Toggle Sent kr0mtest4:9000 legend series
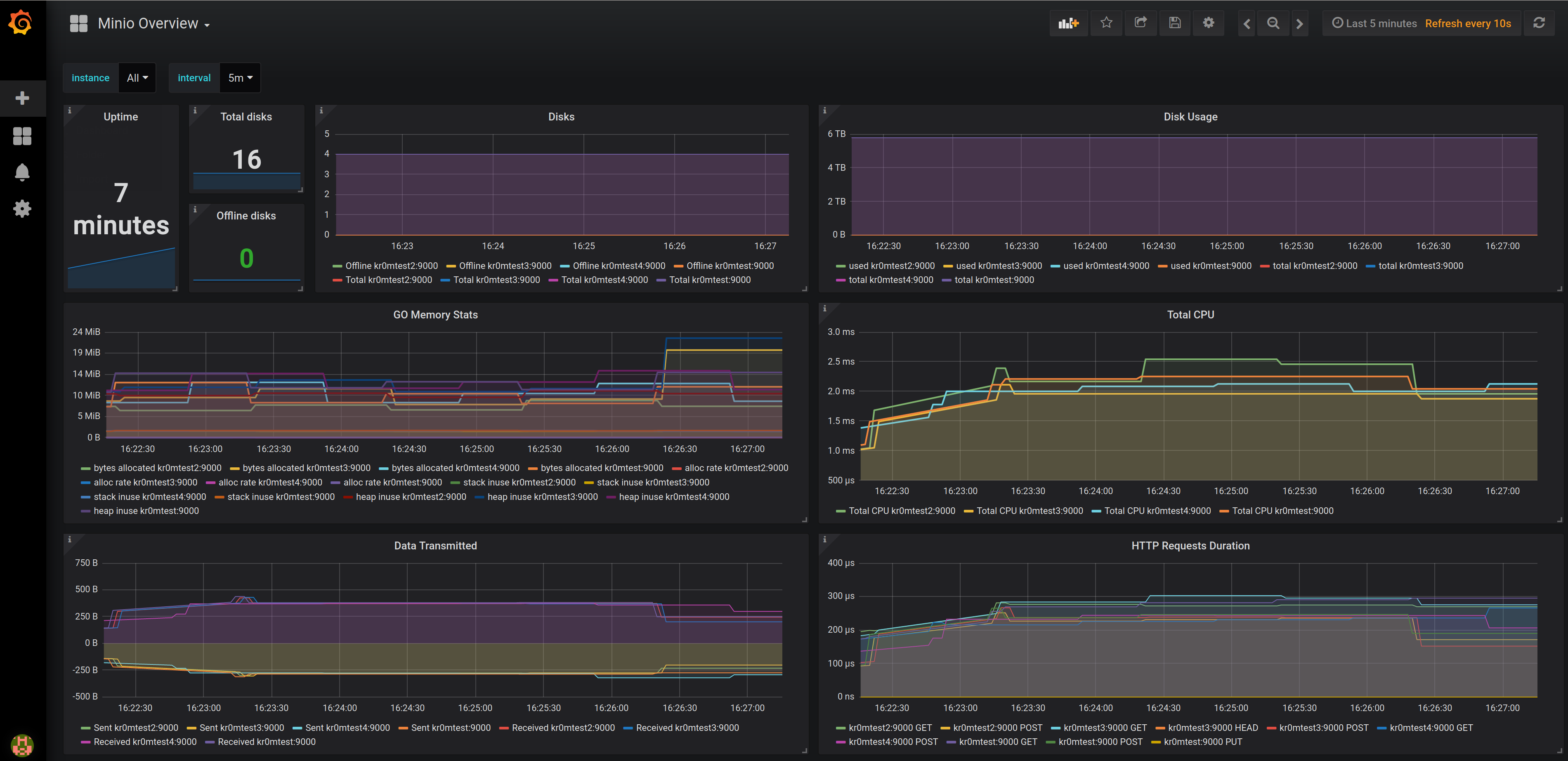 pyautogui.click(x=347, y=728)
